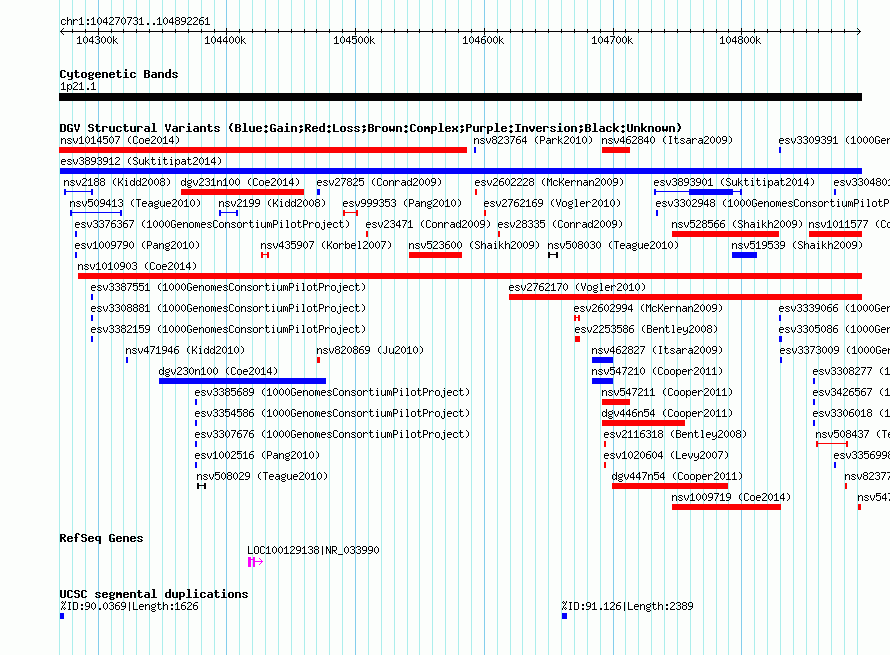The width and height of the screenshot is (890, 655).
Task: Open nsv1009719 (Coe2014) variant
Action: coord(731,497)
